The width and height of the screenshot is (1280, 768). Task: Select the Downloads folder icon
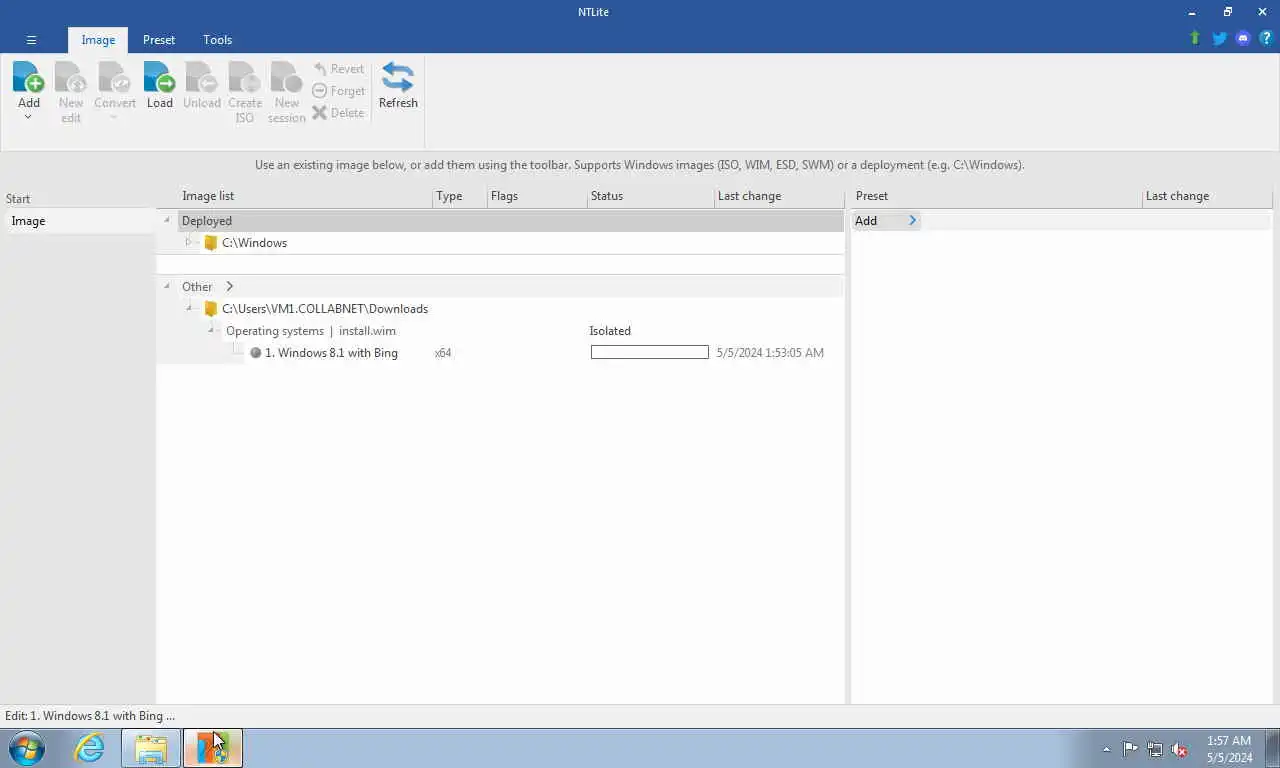click(211, 309)
